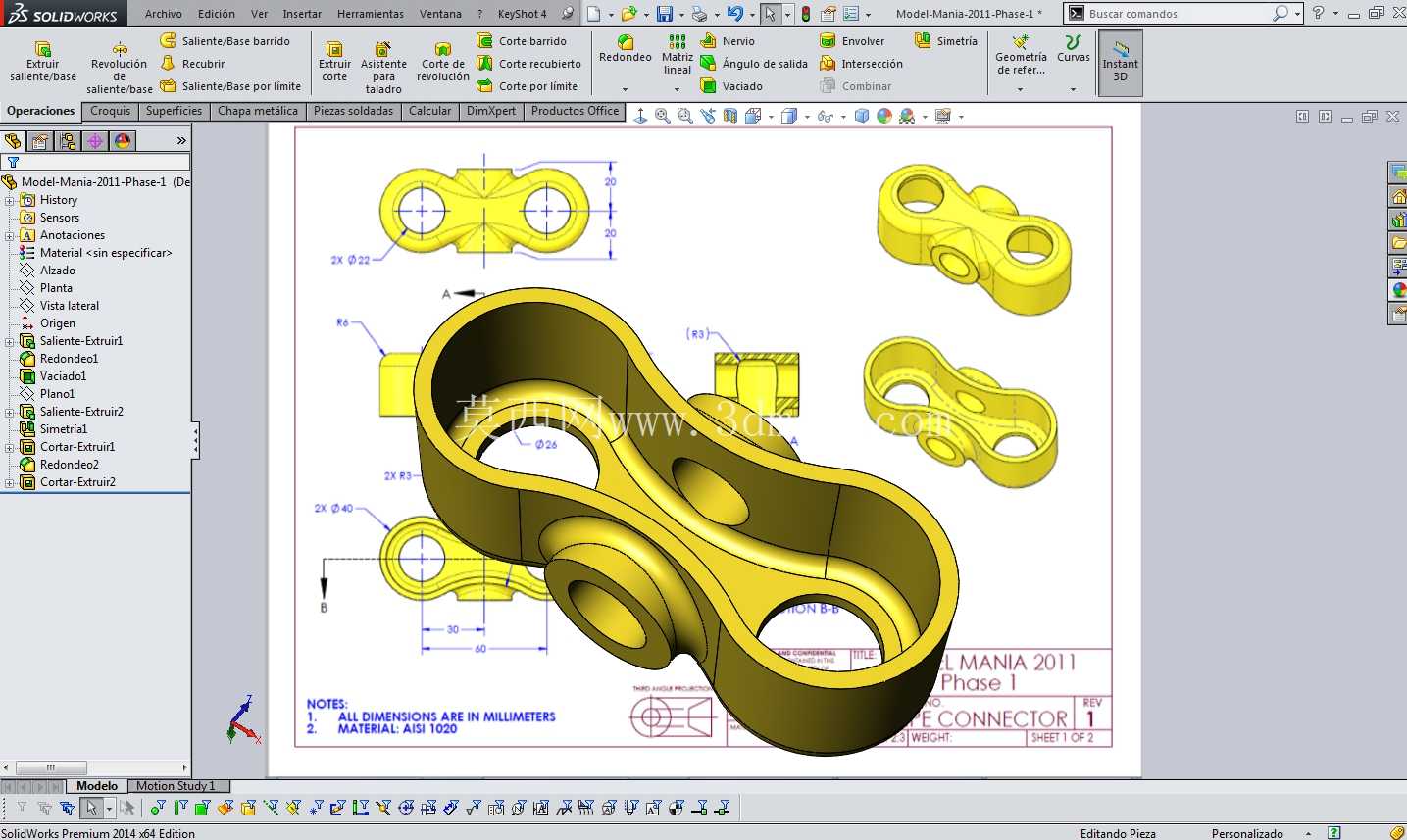Activate the Simetría mirror tool

pyautogui.click(x=946, y=41)
